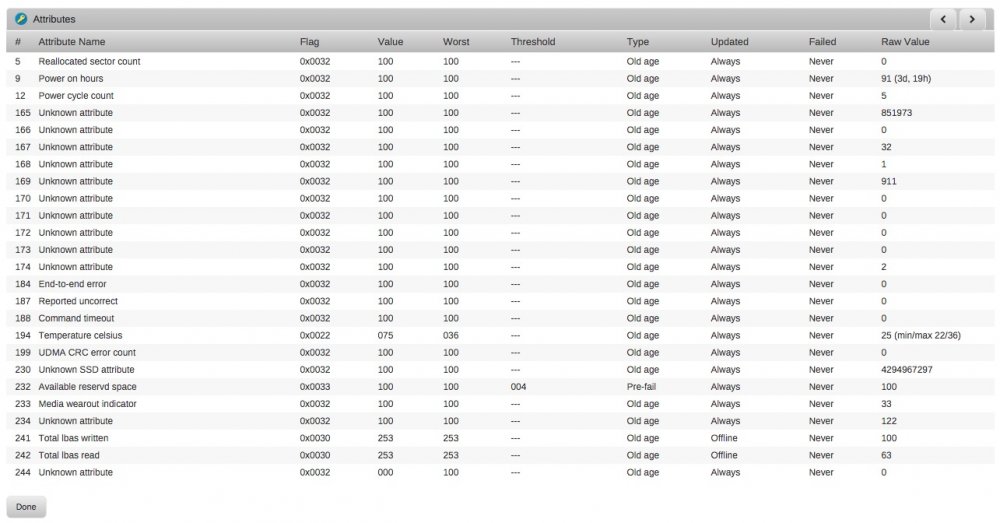This screenshot has width=1000, height=523.
Task: Click the Updated column header
Action: pyautogui.click(x=730, y=41)
